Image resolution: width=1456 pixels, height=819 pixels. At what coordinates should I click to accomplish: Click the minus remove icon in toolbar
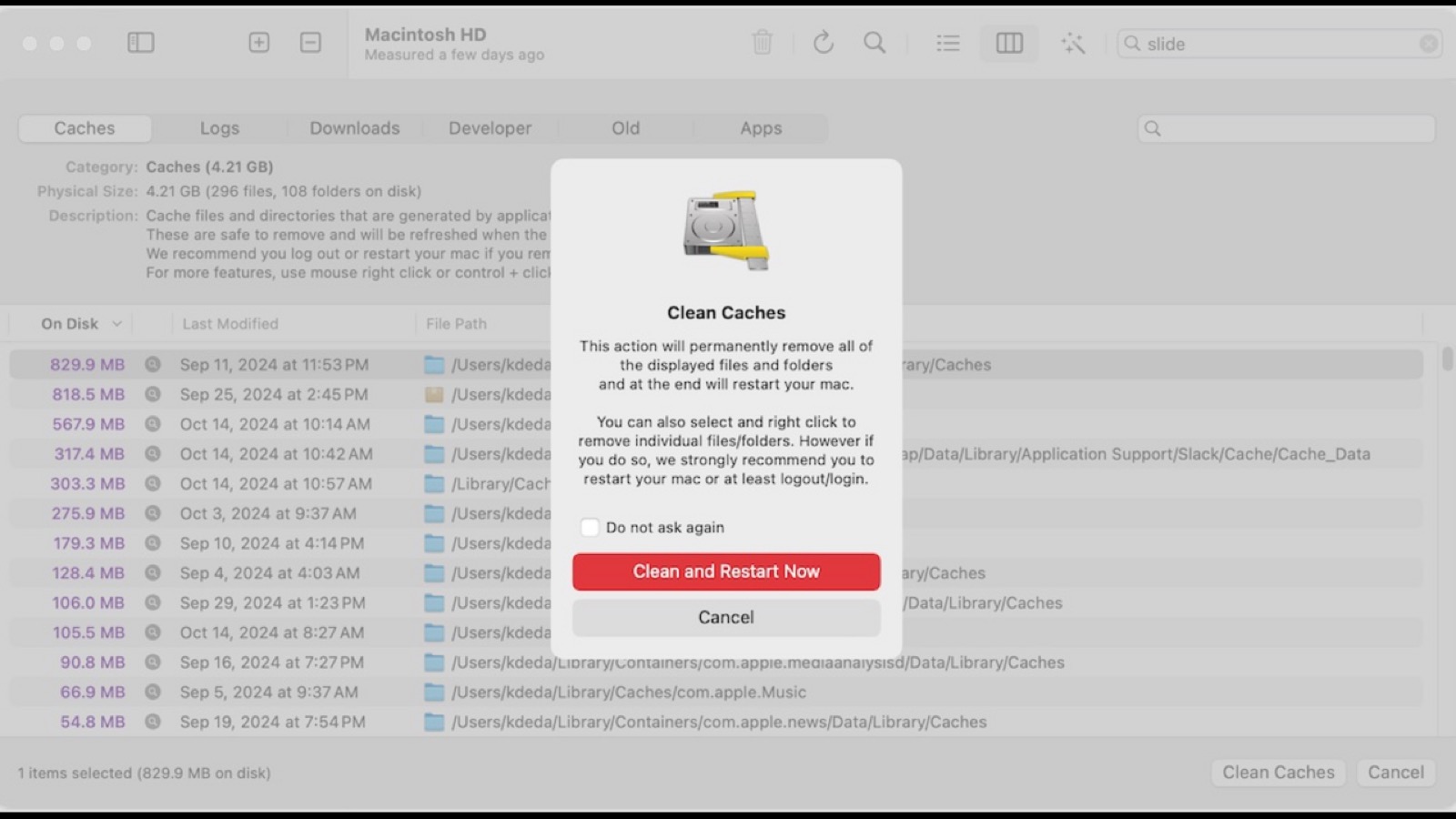point(310,43)
